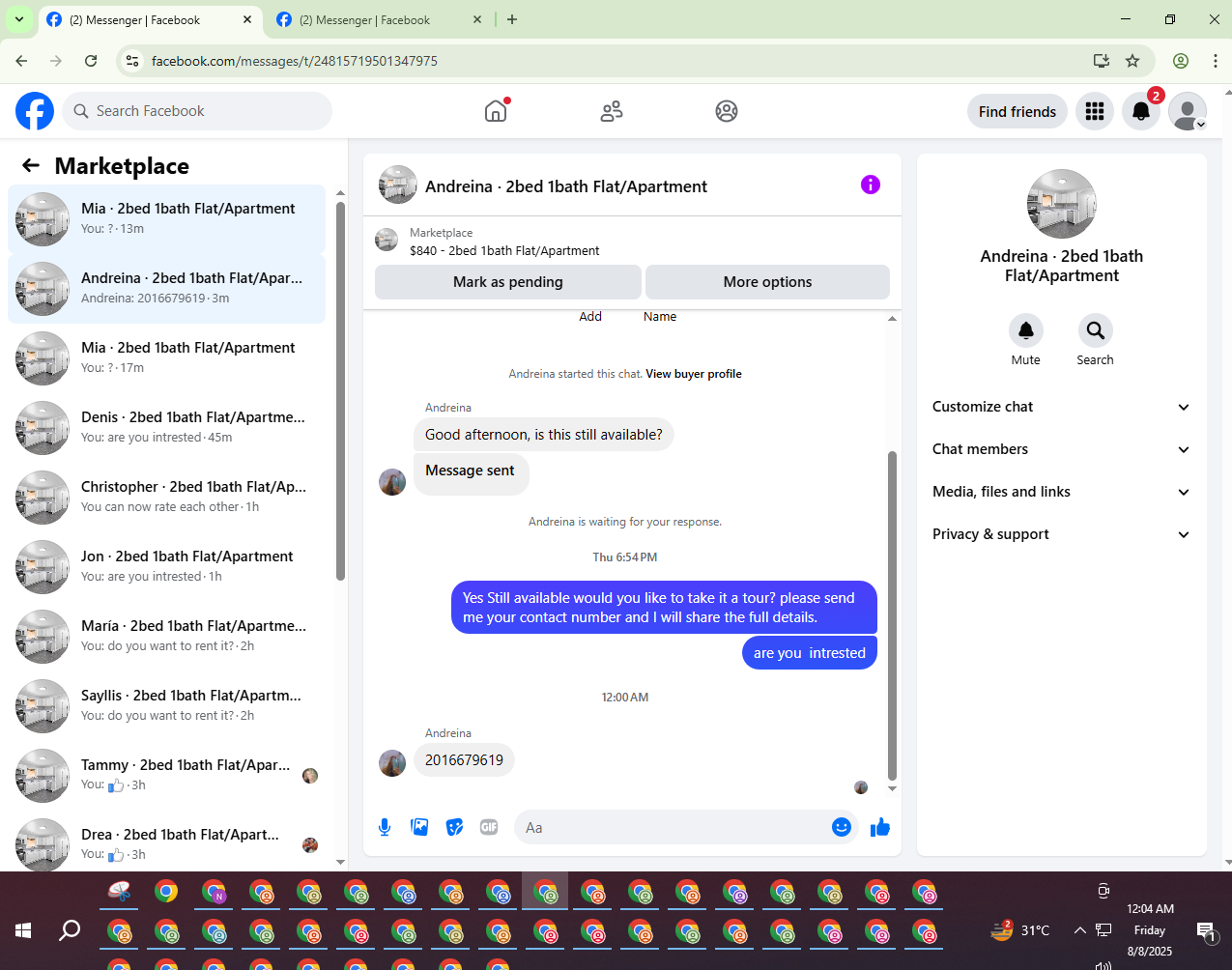Image resolution: width=1232 pixels, height=970 pixels.
Task: Open Tammy conversation in list
Action: pos(166,775)
